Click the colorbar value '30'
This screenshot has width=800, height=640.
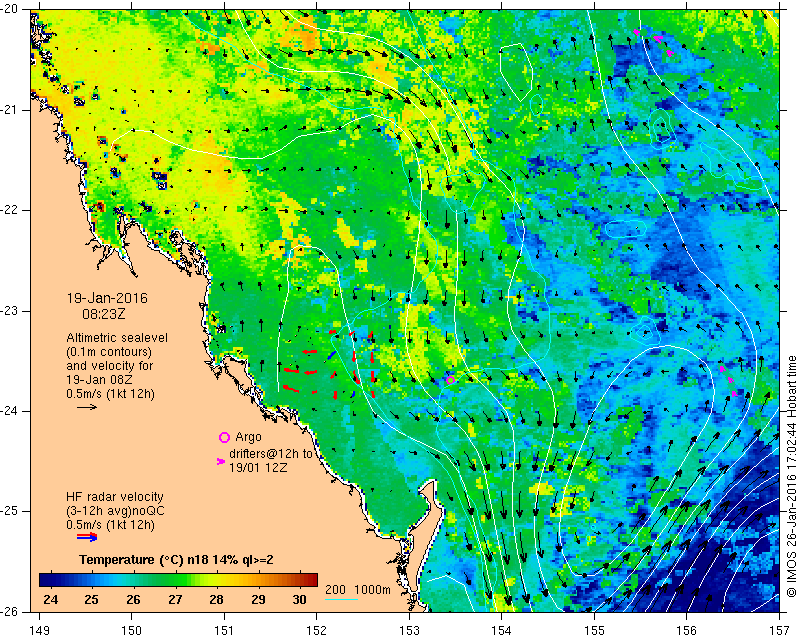coord(299,599)
